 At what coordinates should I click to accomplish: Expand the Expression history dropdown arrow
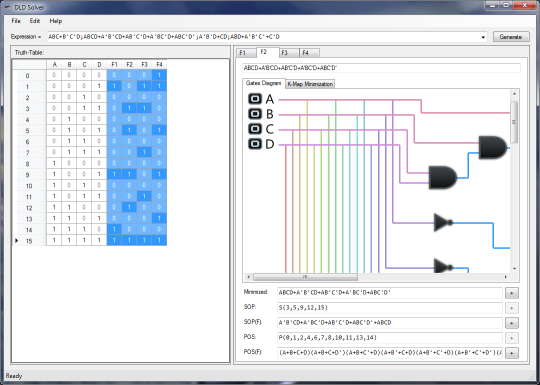point(483,37)
